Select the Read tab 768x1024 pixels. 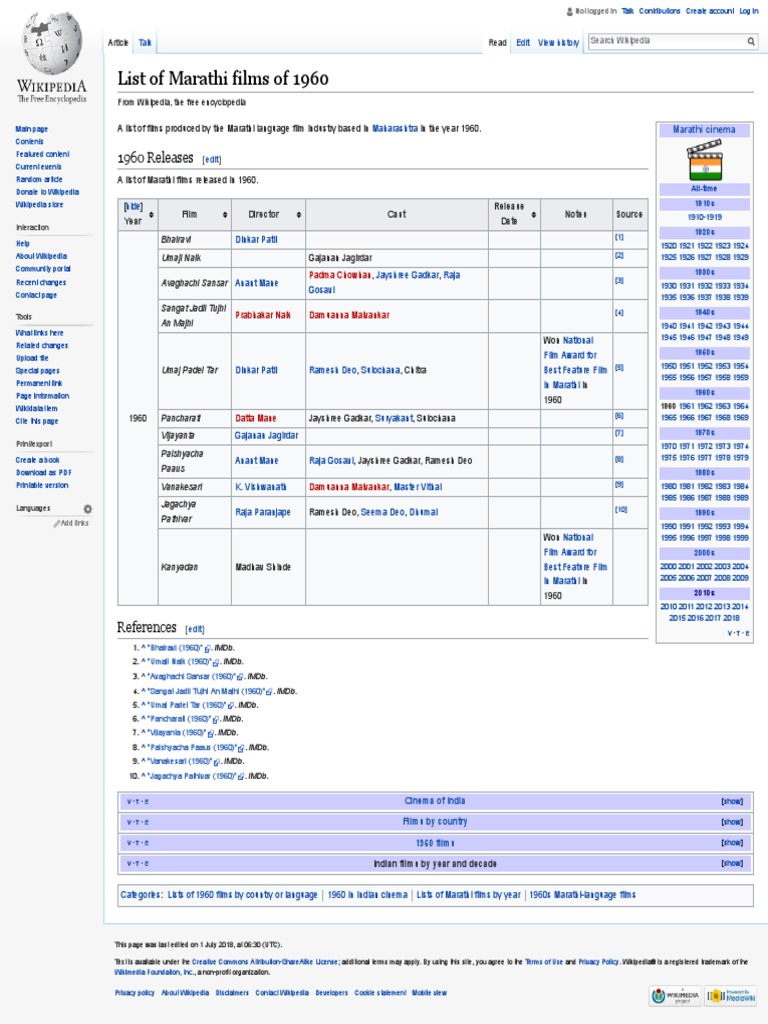pos(498,42)
